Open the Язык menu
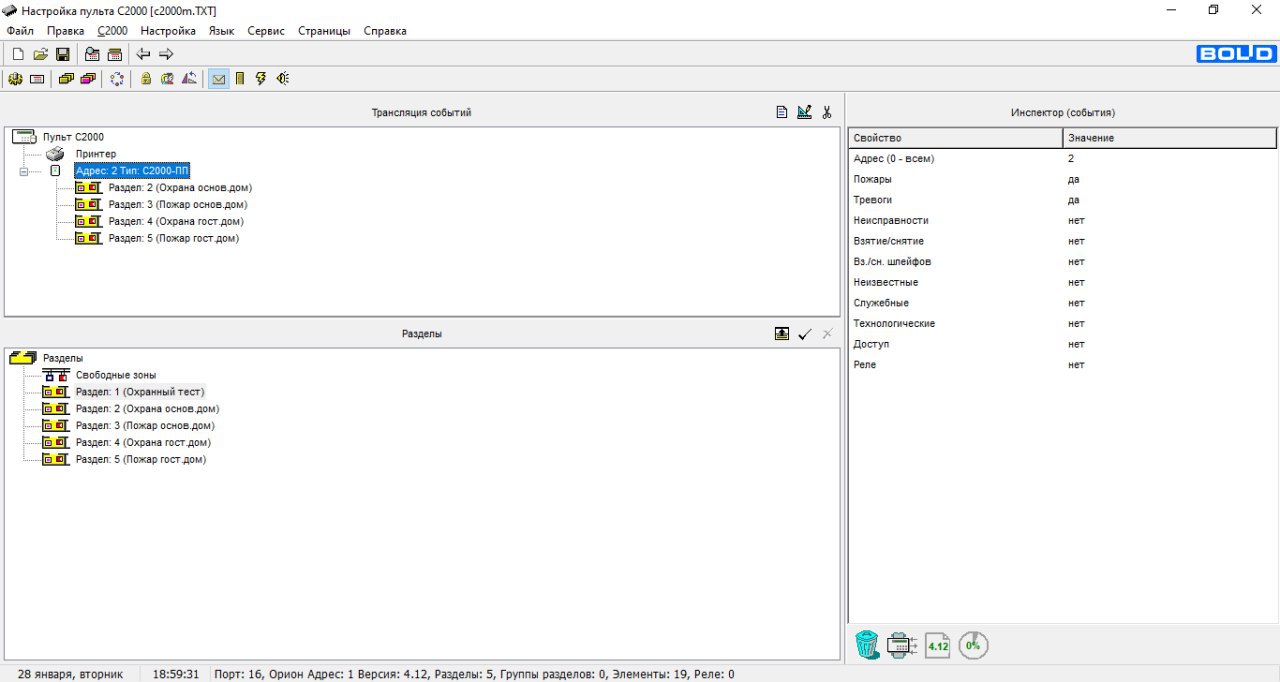This screenshot has height=682, width=1280. pos(222,31)
